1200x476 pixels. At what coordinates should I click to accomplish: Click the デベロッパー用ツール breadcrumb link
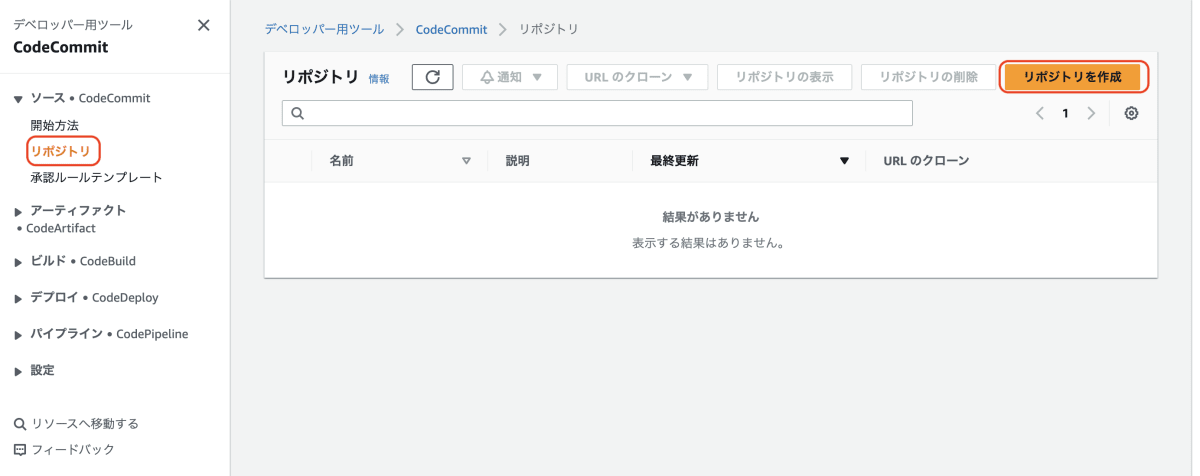click(324, 30)
